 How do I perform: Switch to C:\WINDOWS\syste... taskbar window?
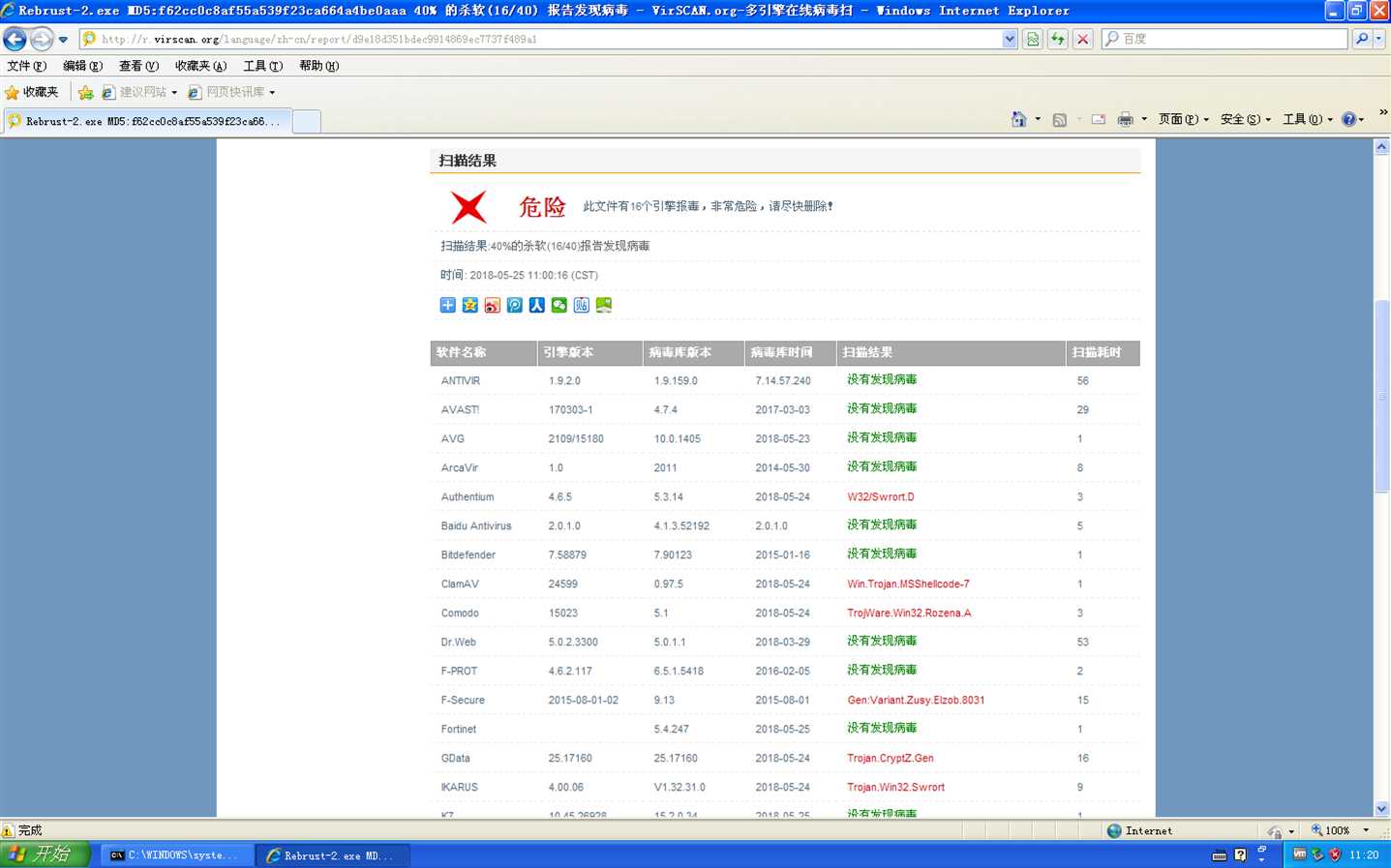(x=176, y=855)
